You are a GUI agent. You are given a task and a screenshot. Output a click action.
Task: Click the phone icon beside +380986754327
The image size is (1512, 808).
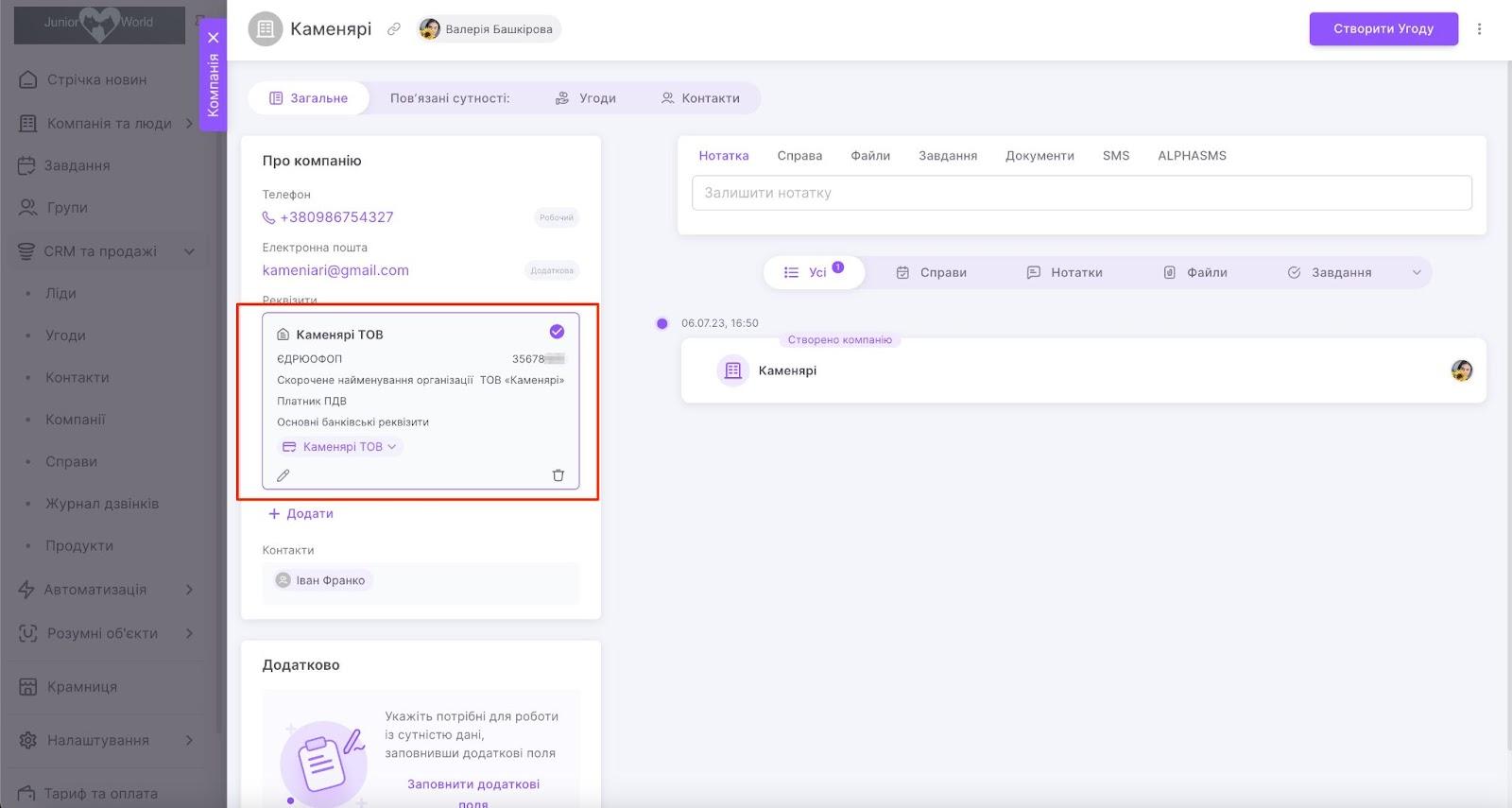click(268, 217)
